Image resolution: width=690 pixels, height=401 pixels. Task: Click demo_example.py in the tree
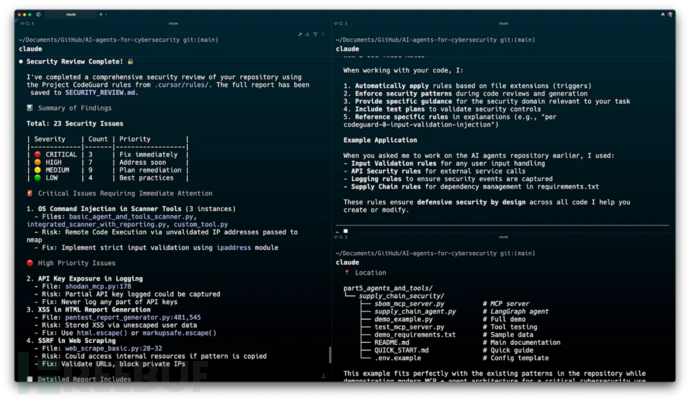coord(404,319)
